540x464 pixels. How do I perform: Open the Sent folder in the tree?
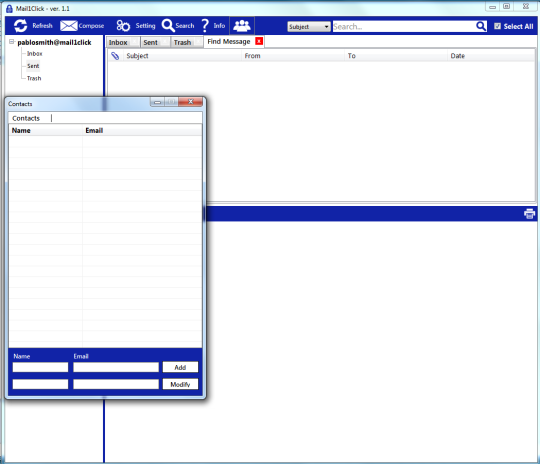coord(33,66)
